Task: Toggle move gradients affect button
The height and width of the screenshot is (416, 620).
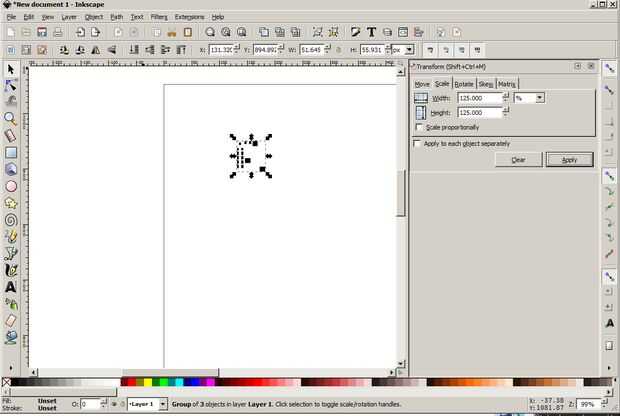Action: (x=461, y=50)
